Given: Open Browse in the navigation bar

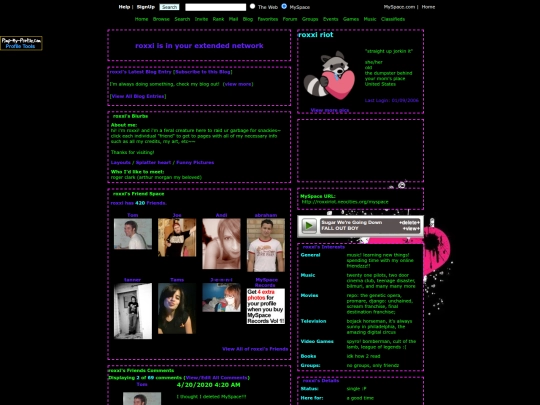Looking at the screenshot, I should click(x=161, y=19).
